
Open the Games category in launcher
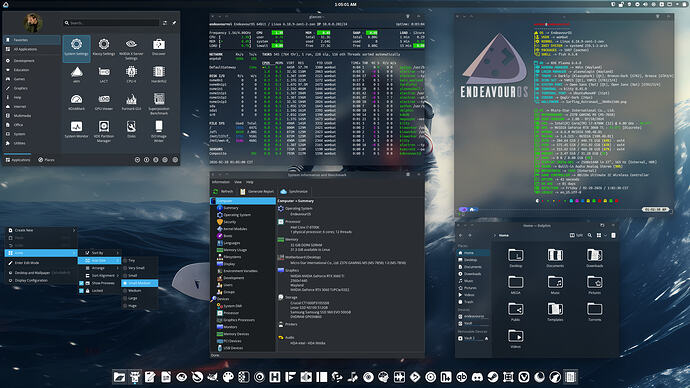(32, 79)
